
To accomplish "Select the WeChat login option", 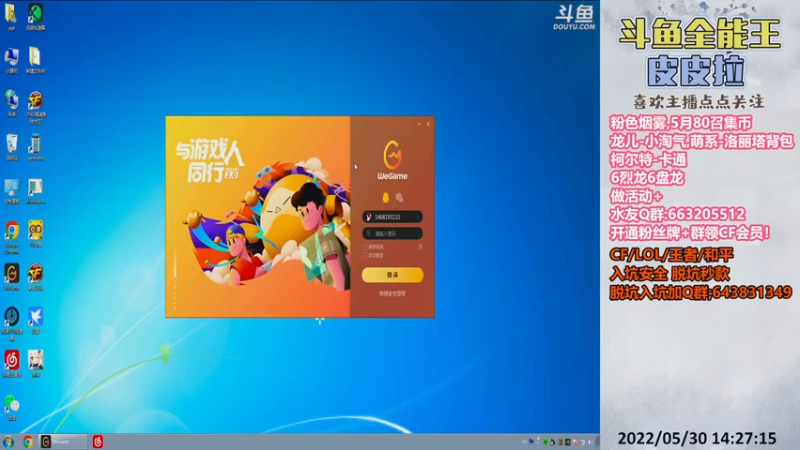I will (399, 197).
